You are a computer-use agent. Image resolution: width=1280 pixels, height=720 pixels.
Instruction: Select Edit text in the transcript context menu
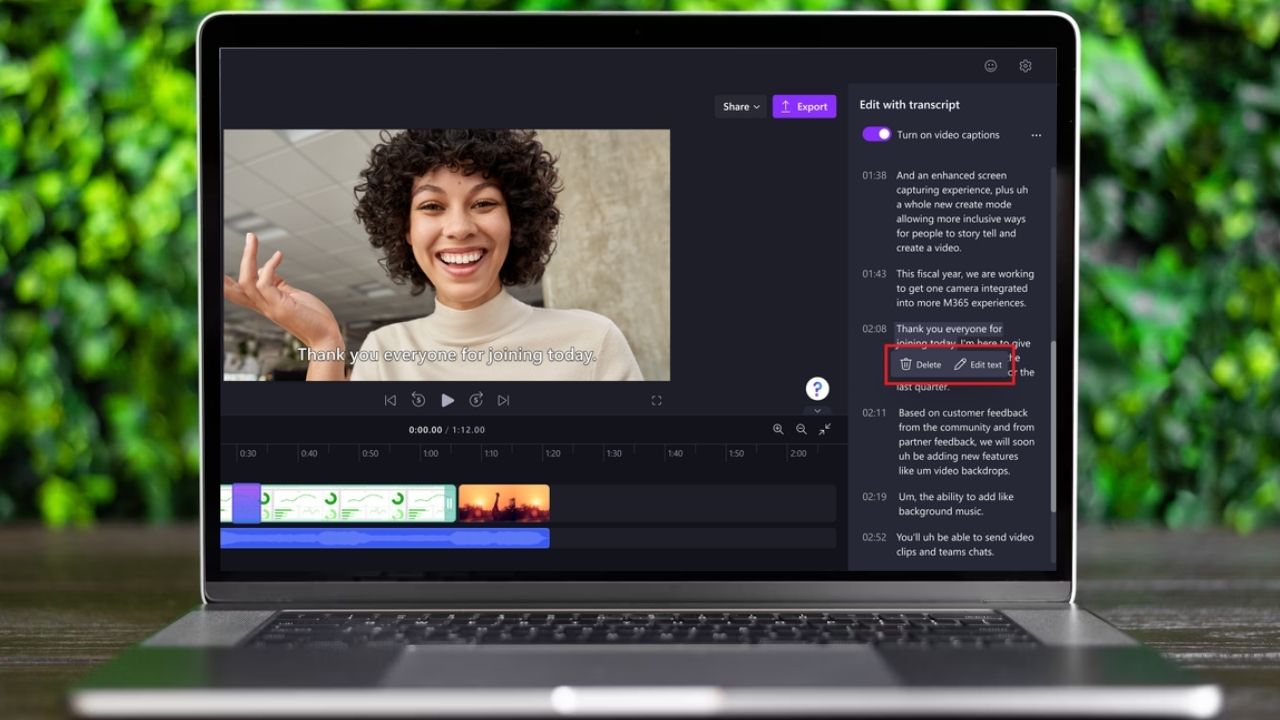pos(979,364)
